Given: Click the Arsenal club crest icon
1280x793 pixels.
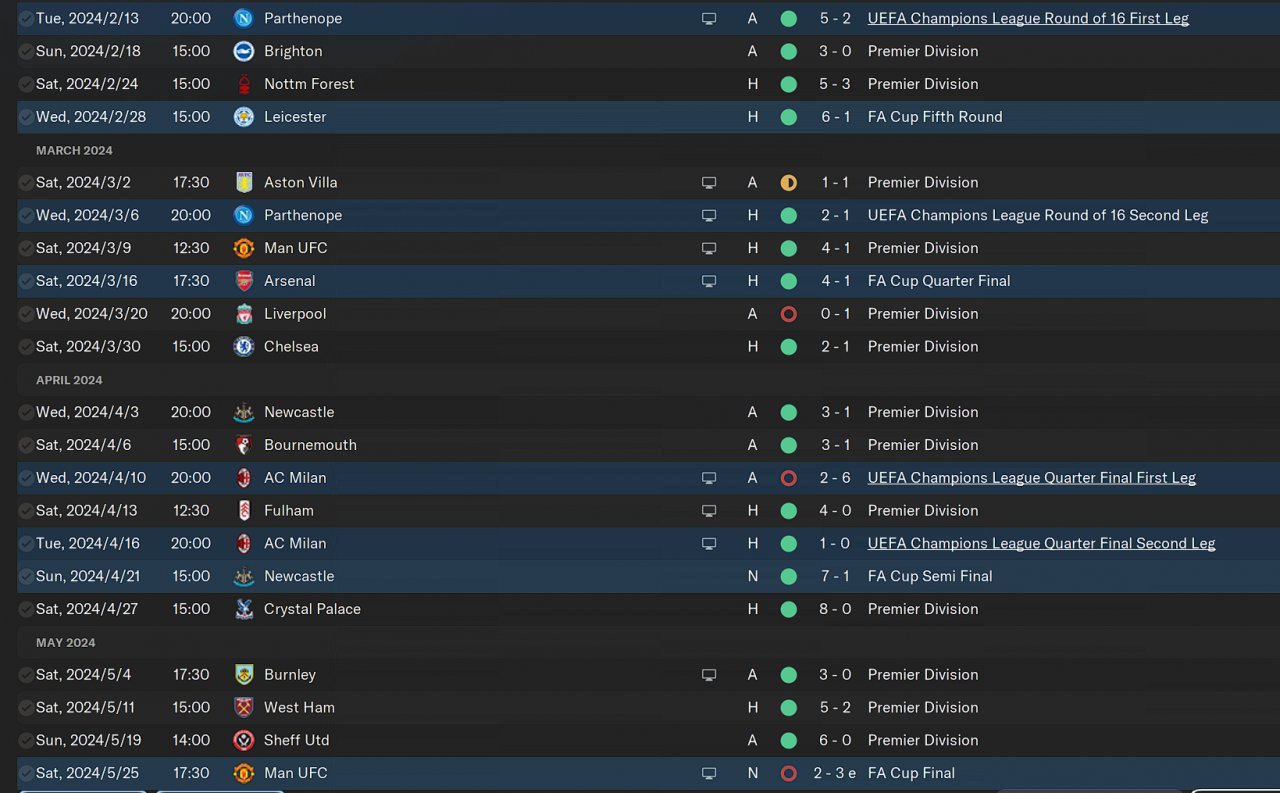Looking at the screenshot, I should [243, 281].
